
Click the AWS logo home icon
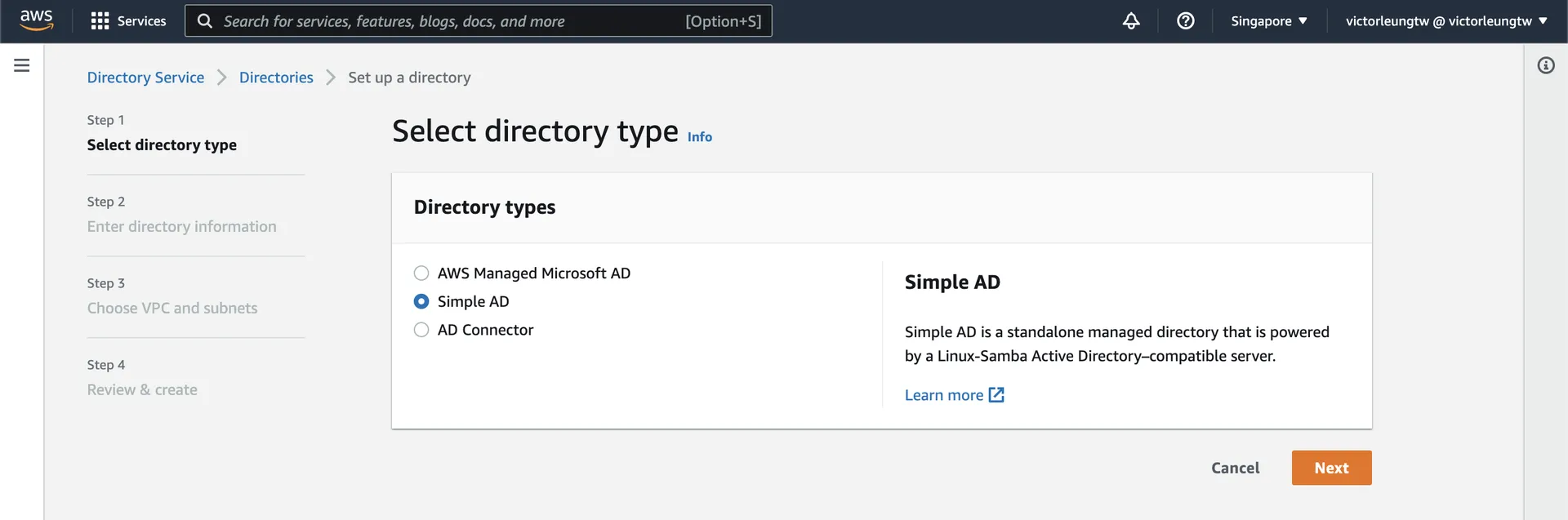[37, 20]
